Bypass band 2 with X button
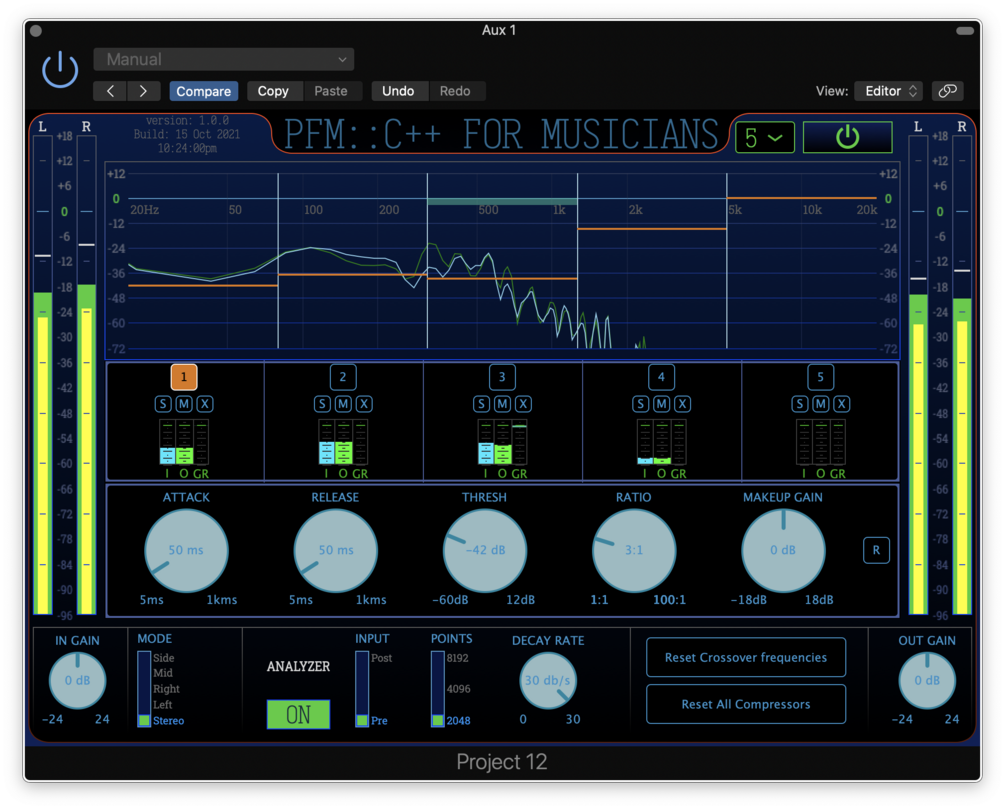Viewport: 1005px width, 809px height. (364, 404)
